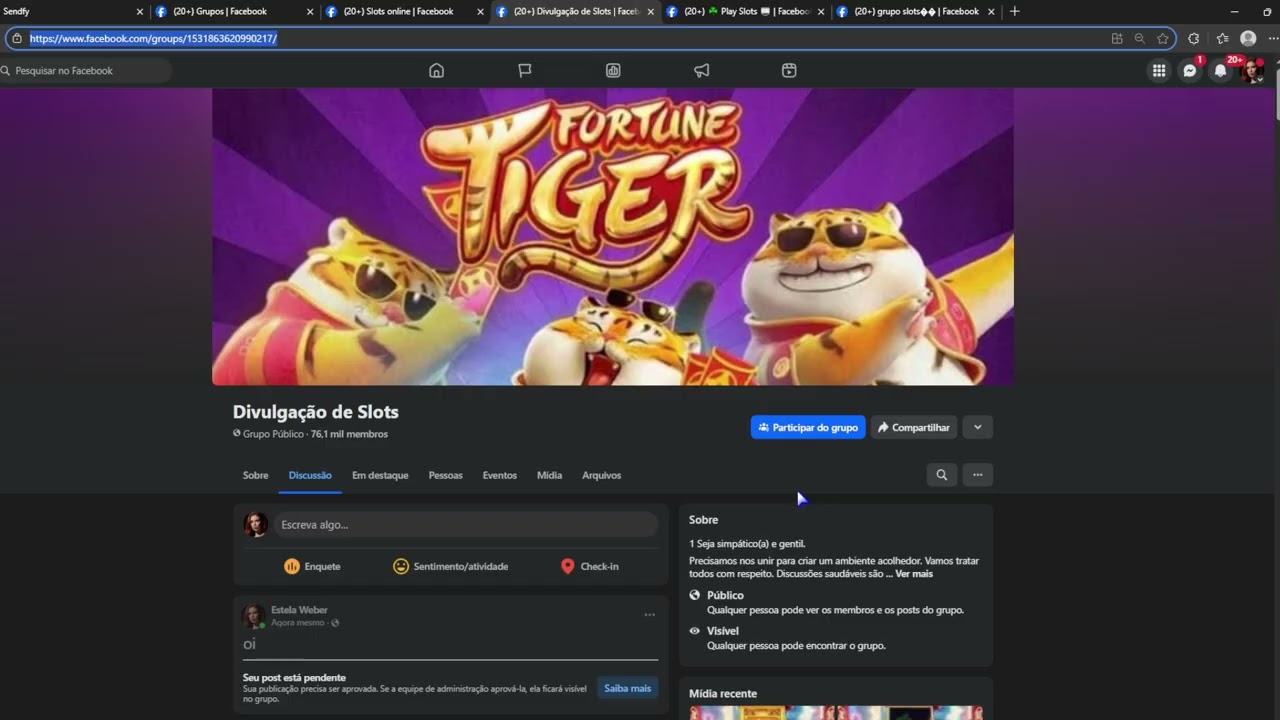This screenshot has width=1280, height=720.
Task: Expand the dropdown arrow beside Compartilhar
Action: point(977,427)
